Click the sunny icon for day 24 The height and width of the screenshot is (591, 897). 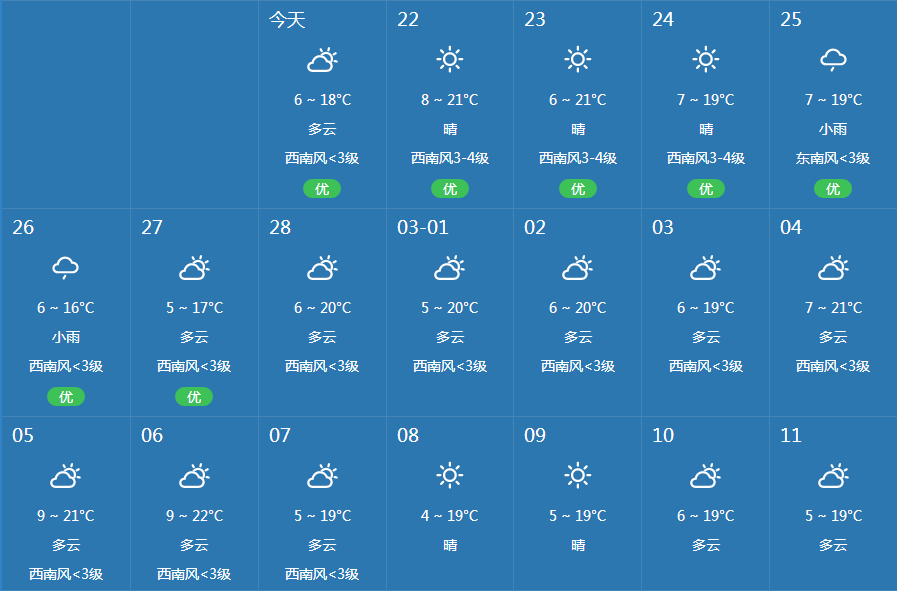[706, 60]
